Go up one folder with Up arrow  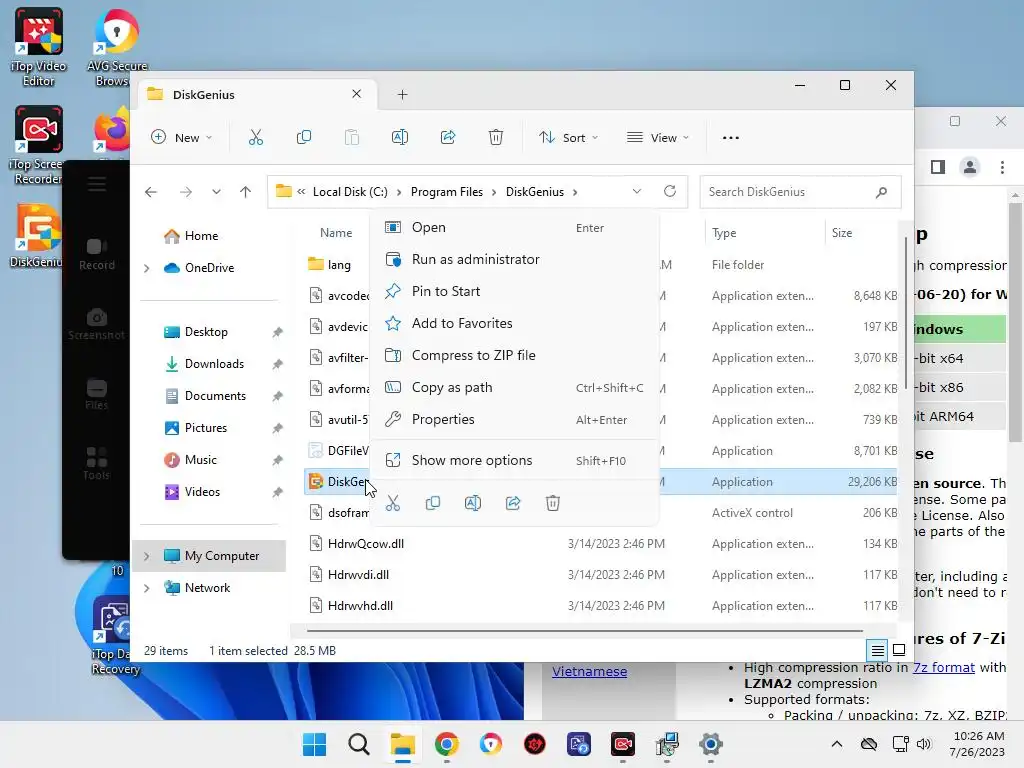246,192
